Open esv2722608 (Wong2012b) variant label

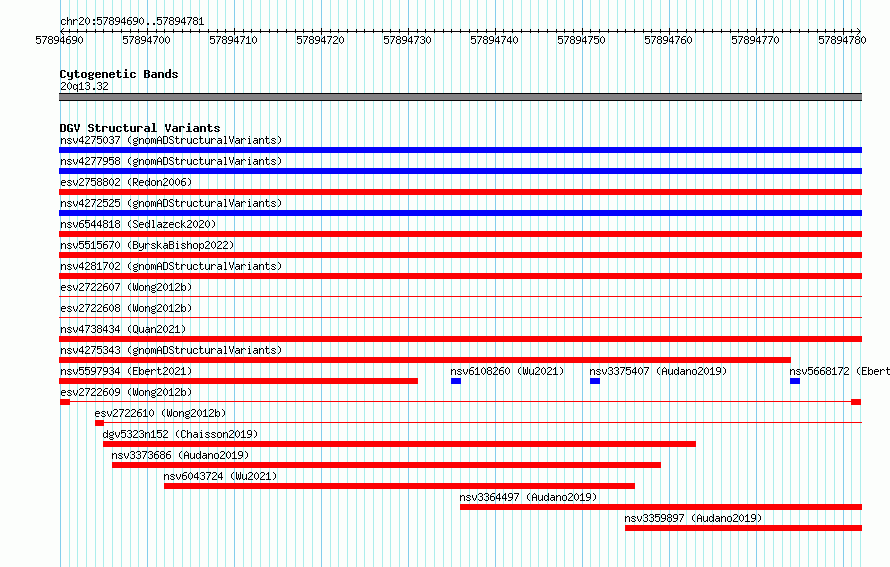pos(126,308)
